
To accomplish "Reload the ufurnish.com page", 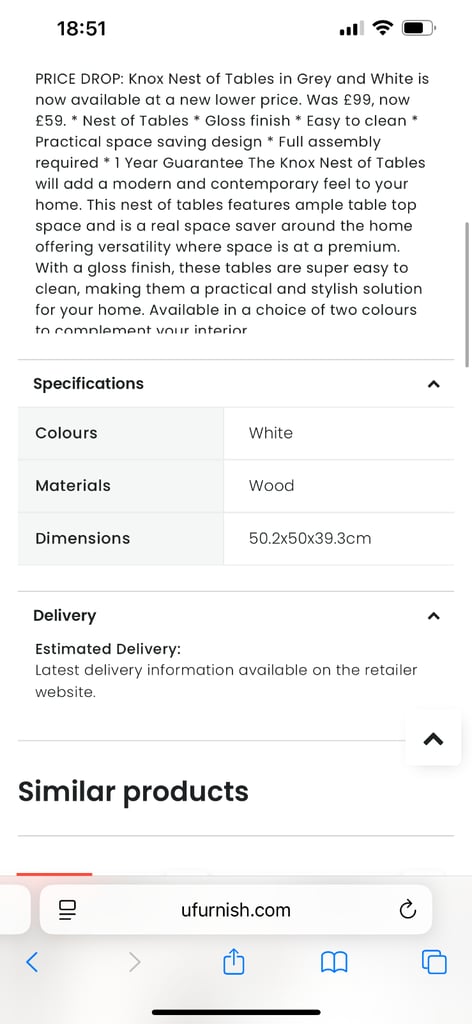I will pos(407,910).
